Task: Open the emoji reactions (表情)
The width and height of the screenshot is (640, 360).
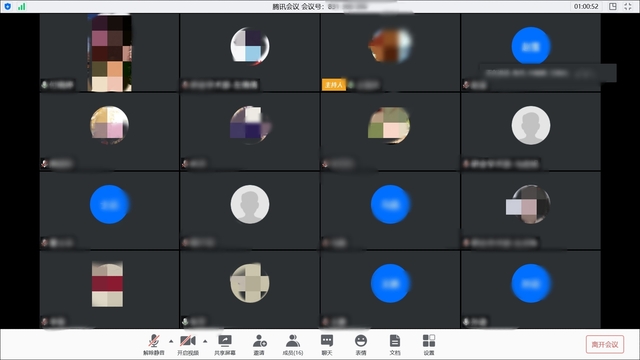Action: tap(361, 345)
